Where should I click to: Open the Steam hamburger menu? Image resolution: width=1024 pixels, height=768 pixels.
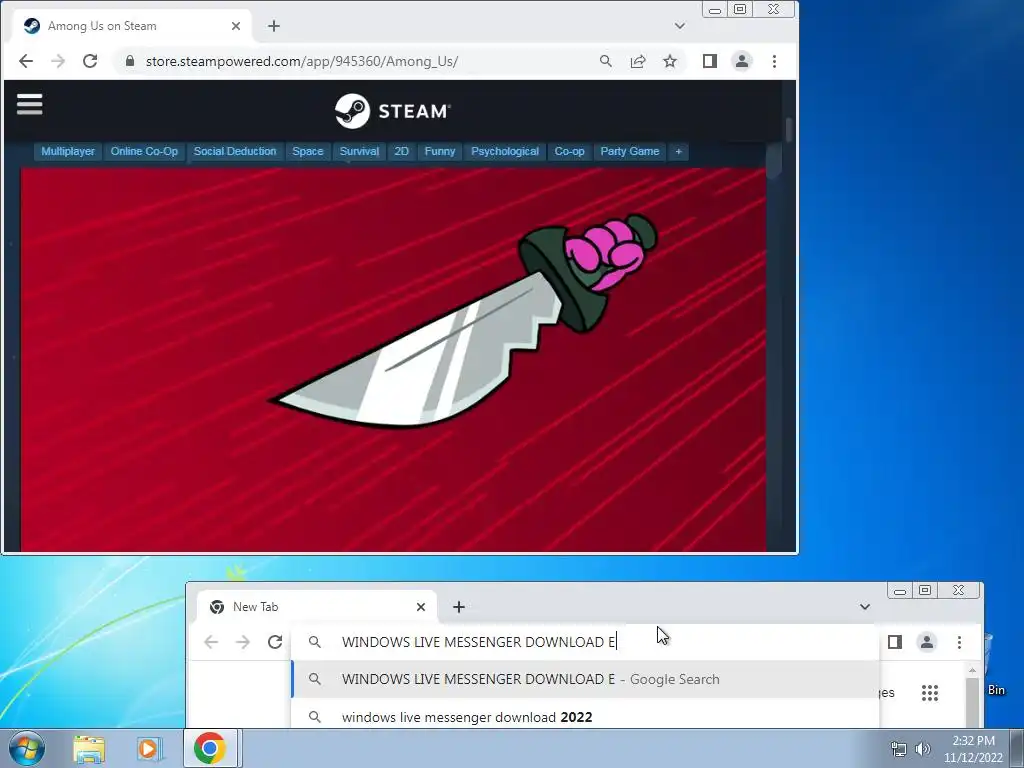click(x=29, y=104)
